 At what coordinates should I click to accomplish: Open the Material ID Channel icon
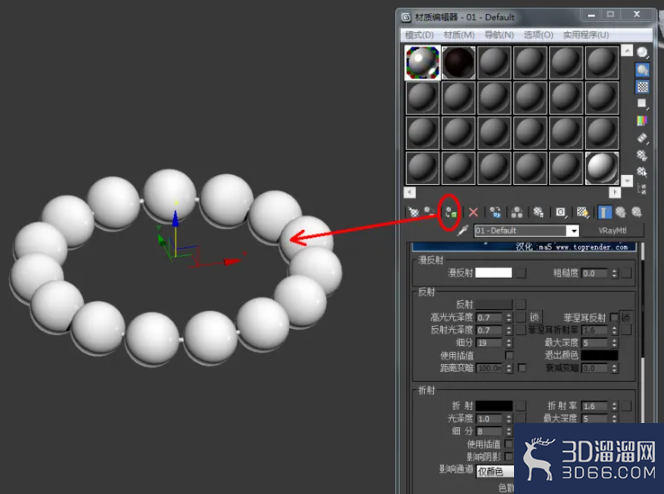[560, 212]
